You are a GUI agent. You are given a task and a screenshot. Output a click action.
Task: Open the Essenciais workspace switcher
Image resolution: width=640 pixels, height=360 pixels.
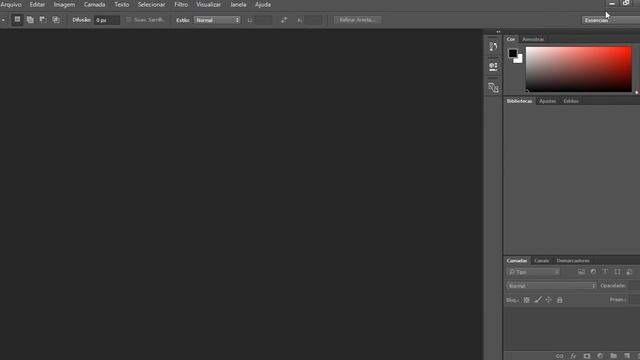611,20
